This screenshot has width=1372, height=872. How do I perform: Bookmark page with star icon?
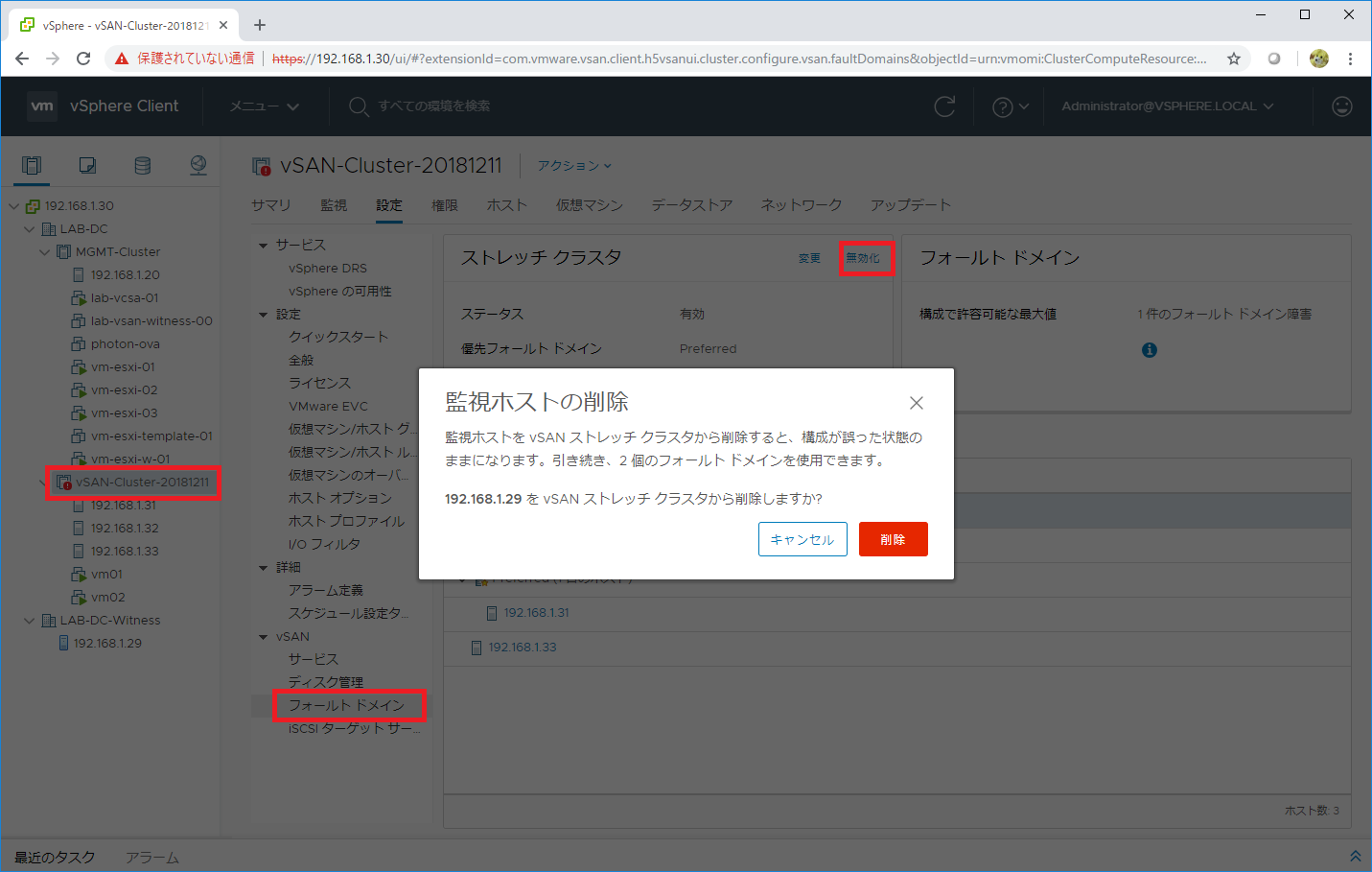click(x=1234, y=59)
